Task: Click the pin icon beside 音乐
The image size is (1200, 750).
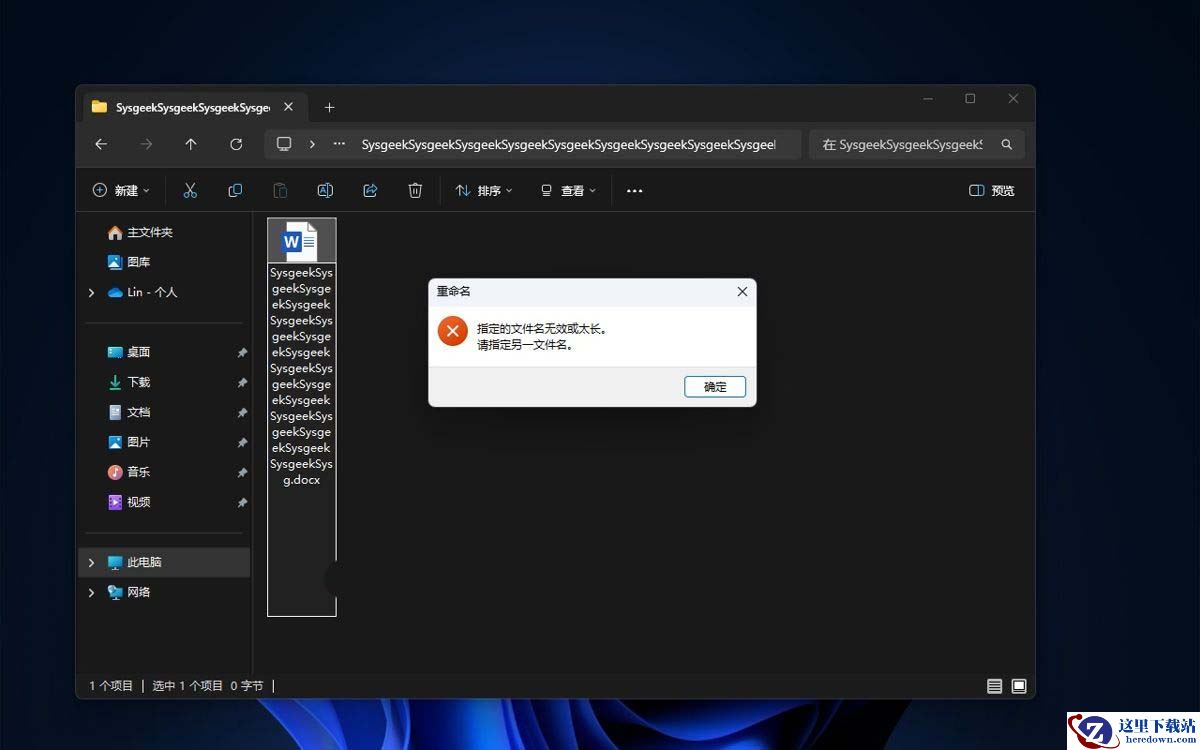Action: (x=242, y=473)
